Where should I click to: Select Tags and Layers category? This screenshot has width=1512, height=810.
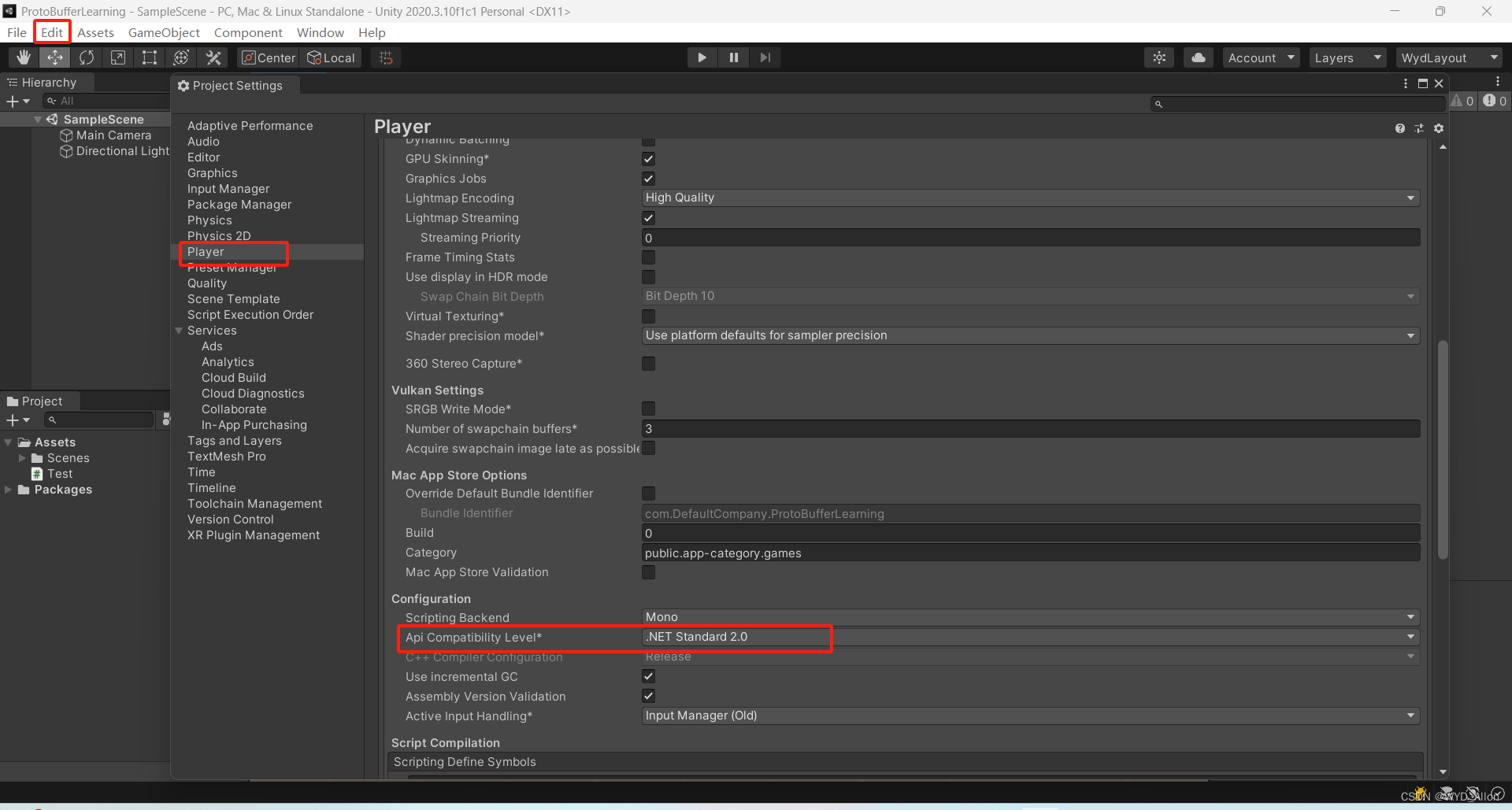(235, 441)
